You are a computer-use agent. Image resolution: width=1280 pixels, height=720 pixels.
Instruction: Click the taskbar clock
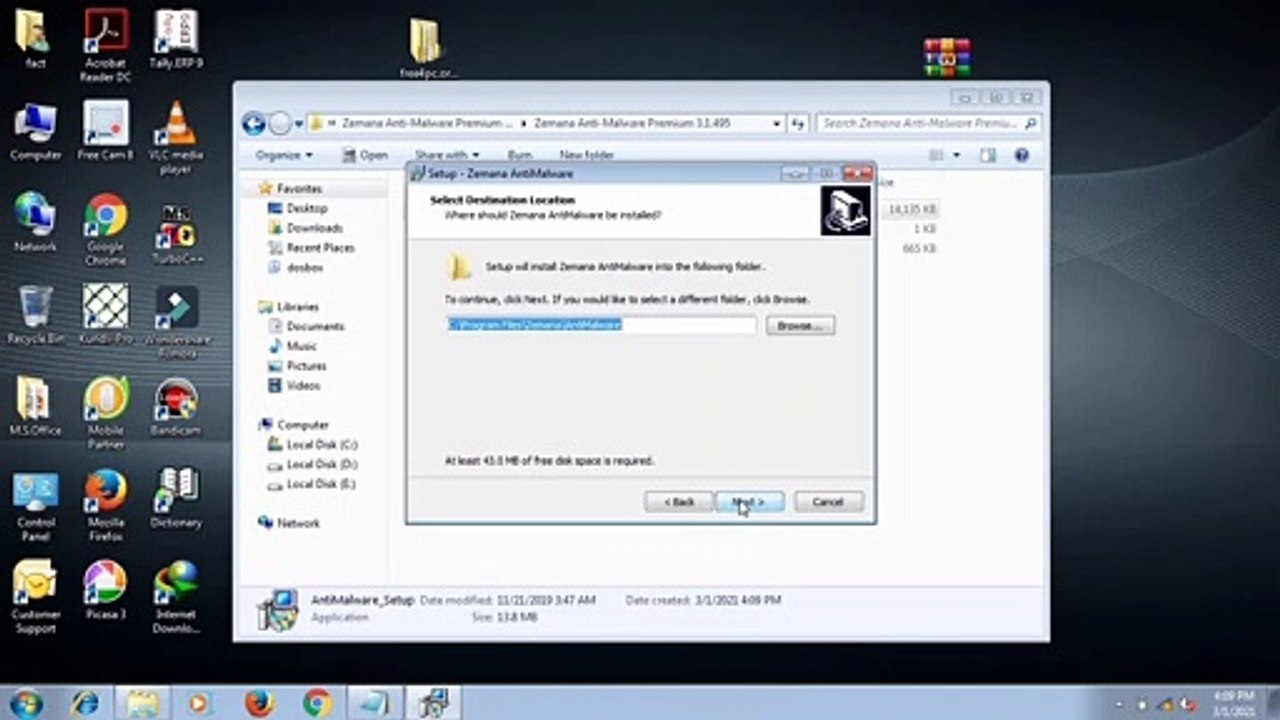click(x=1232, y=703)
